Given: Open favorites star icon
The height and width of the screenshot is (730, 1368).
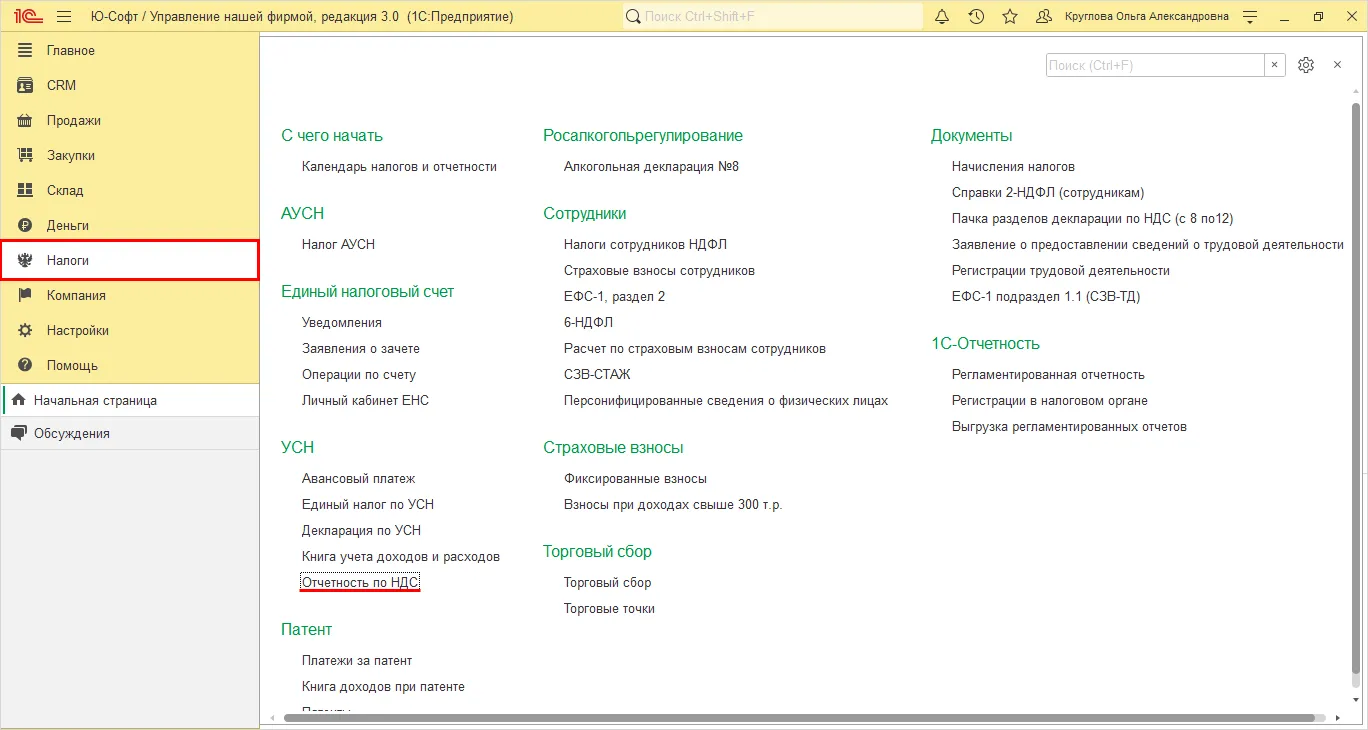Looking at the screenshot, I should click(1010, 17).
